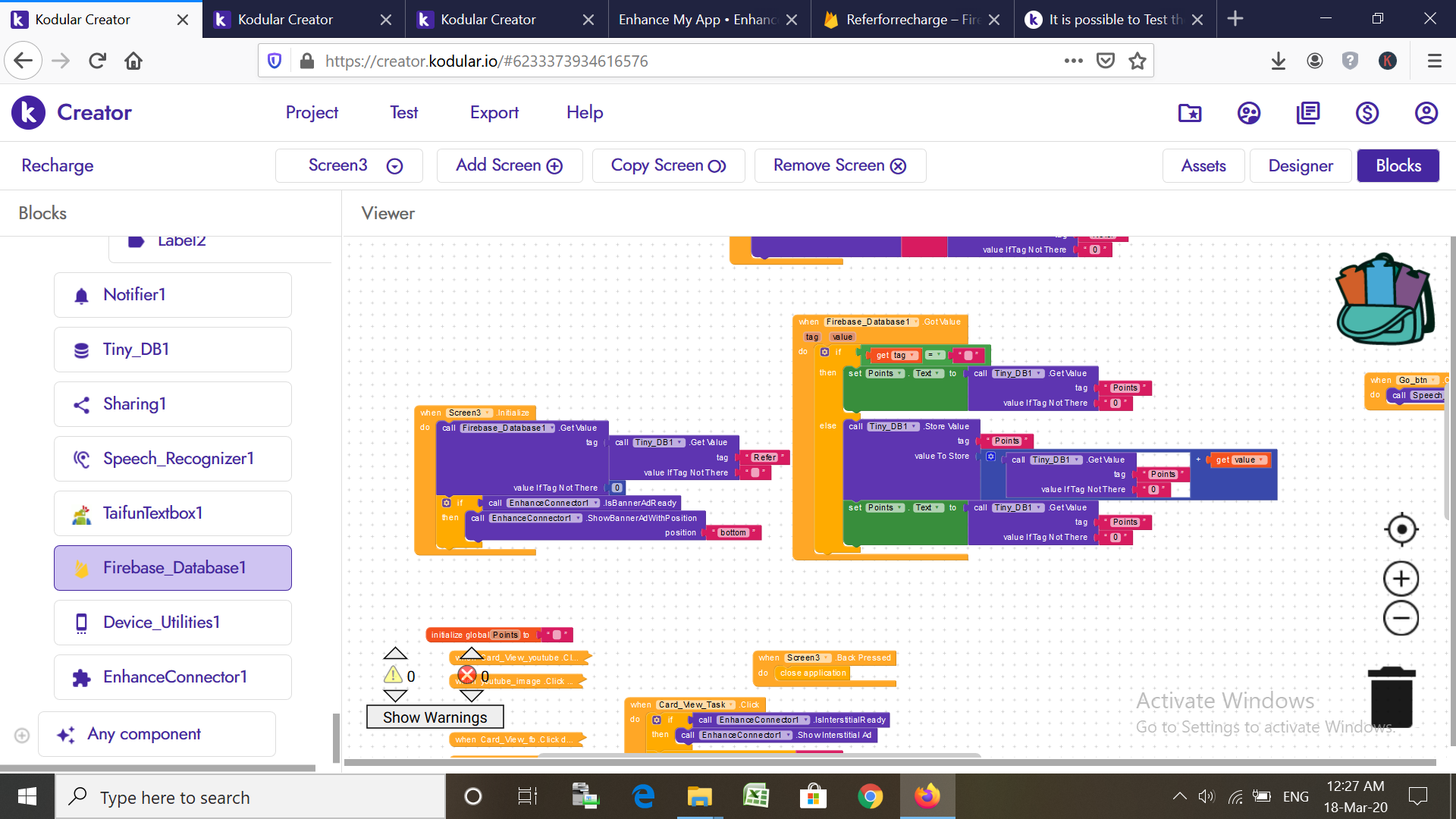
Task: Click the trash can in viewer
Action: (x=1392, y=697)
